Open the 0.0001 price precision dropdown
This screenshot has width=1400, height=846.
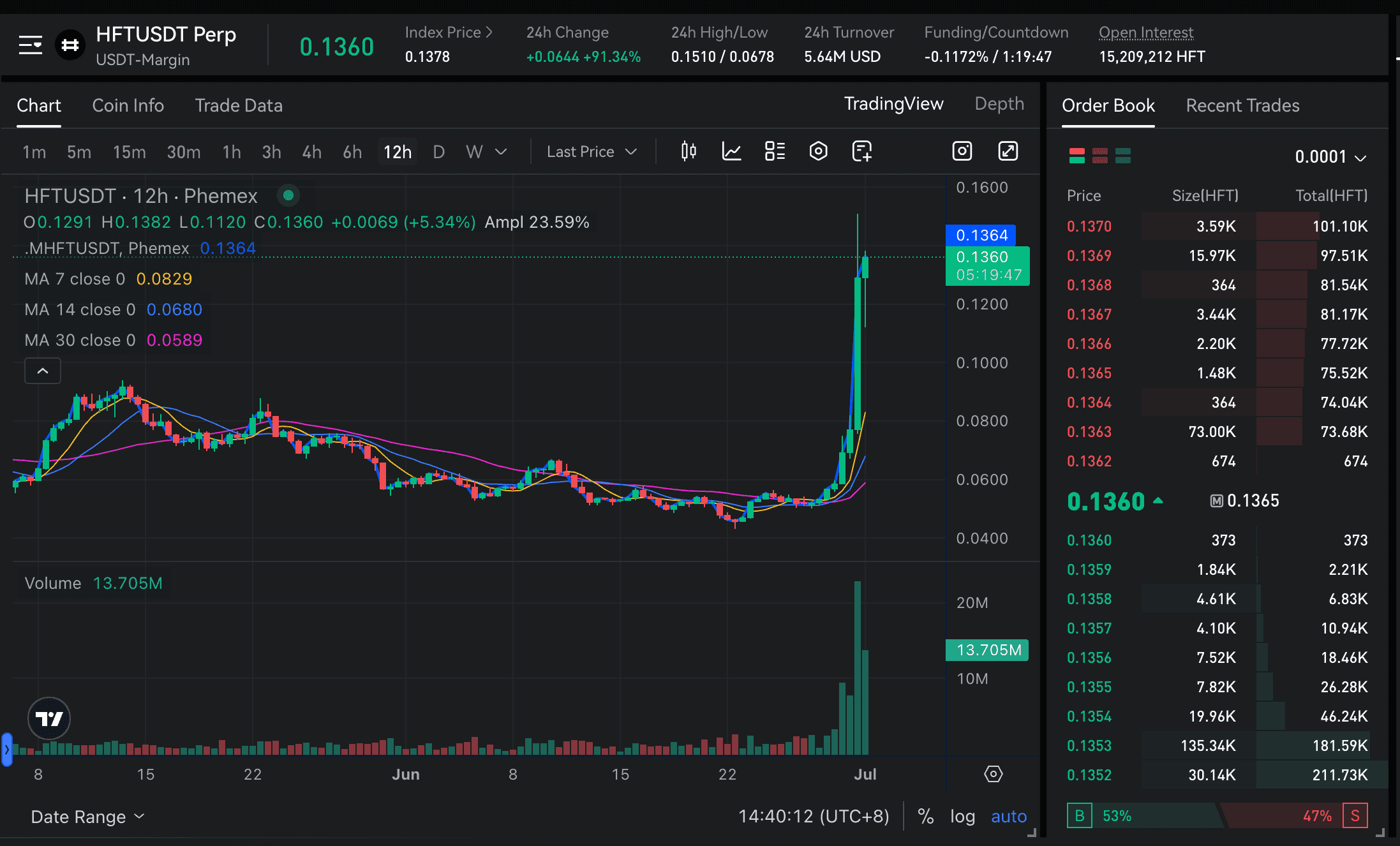(1330, 156)
